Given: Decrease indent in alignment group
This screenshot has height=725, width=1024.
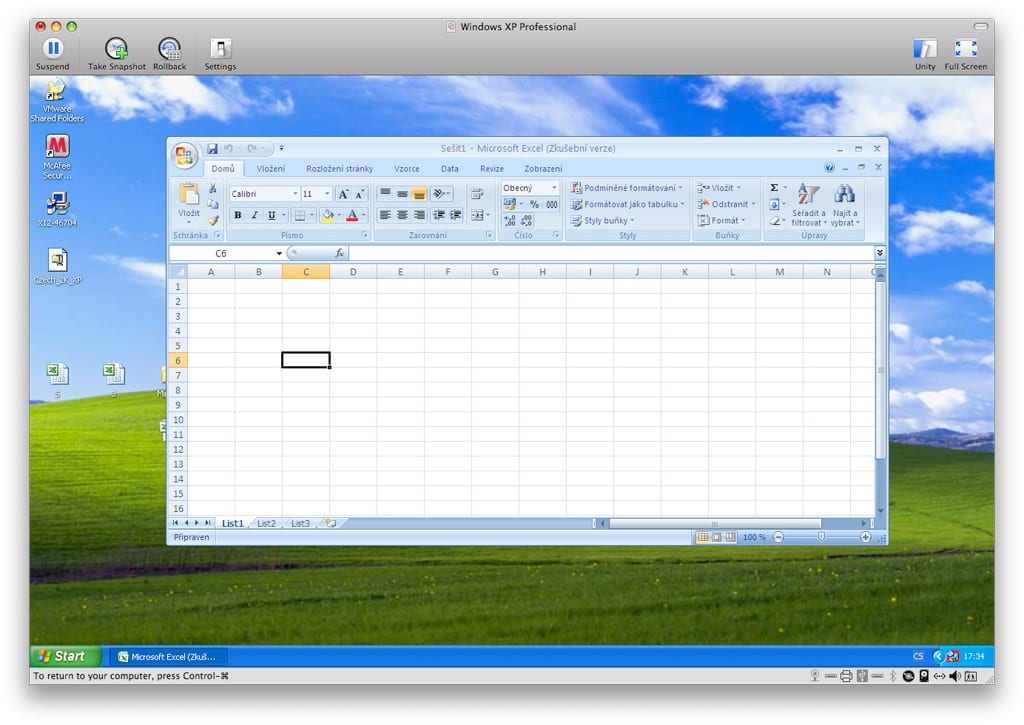Looking at the screenshot, I should (x=439, y=215).
